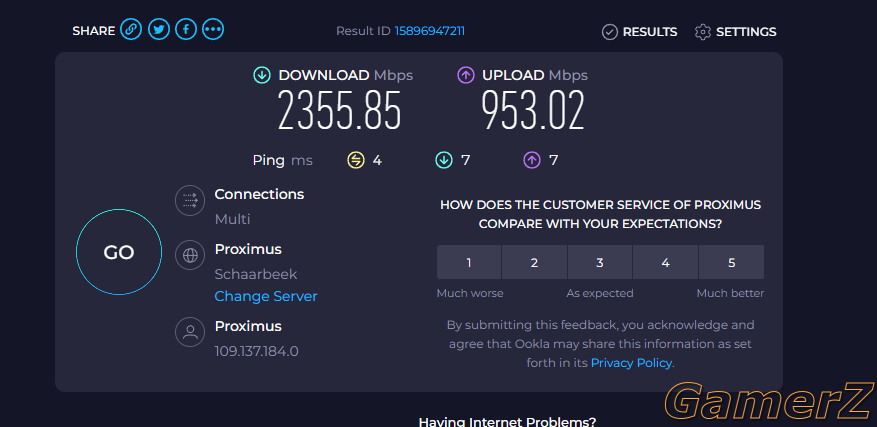
Task: Click the Multi connections text
Action: click(232, 219)
